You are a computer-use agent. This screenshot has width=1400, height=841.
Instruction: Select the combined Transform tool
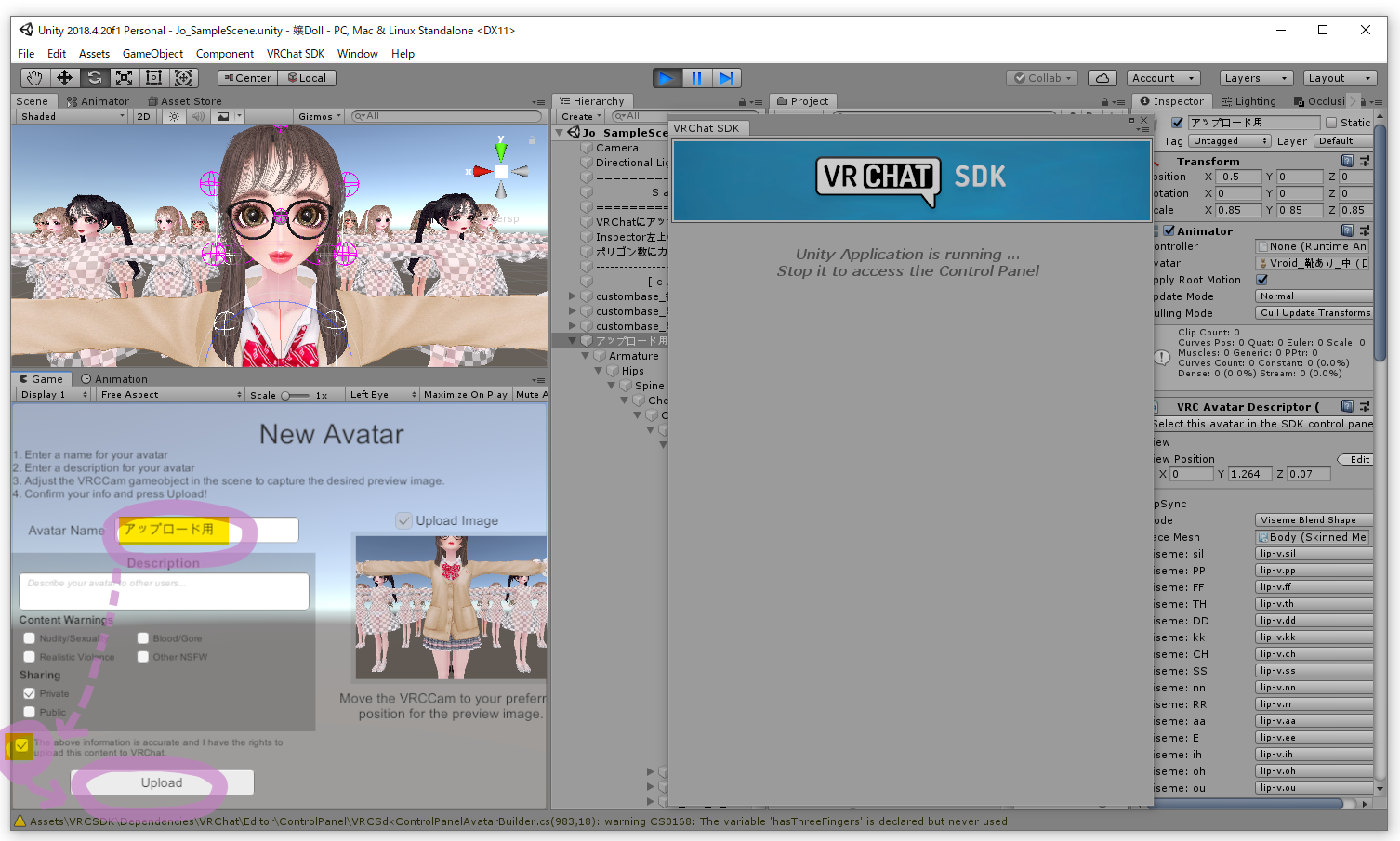(183, 78)
